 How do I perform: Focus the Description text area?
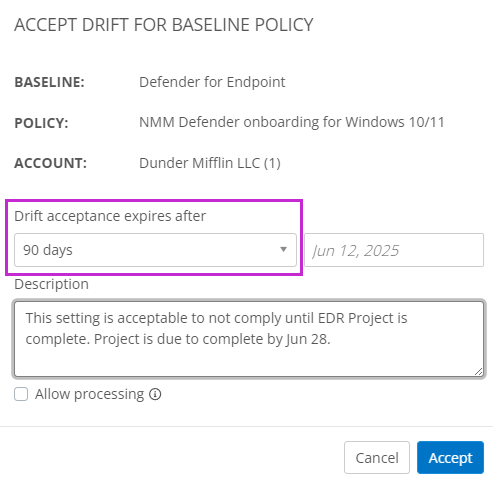pos(249,339)
